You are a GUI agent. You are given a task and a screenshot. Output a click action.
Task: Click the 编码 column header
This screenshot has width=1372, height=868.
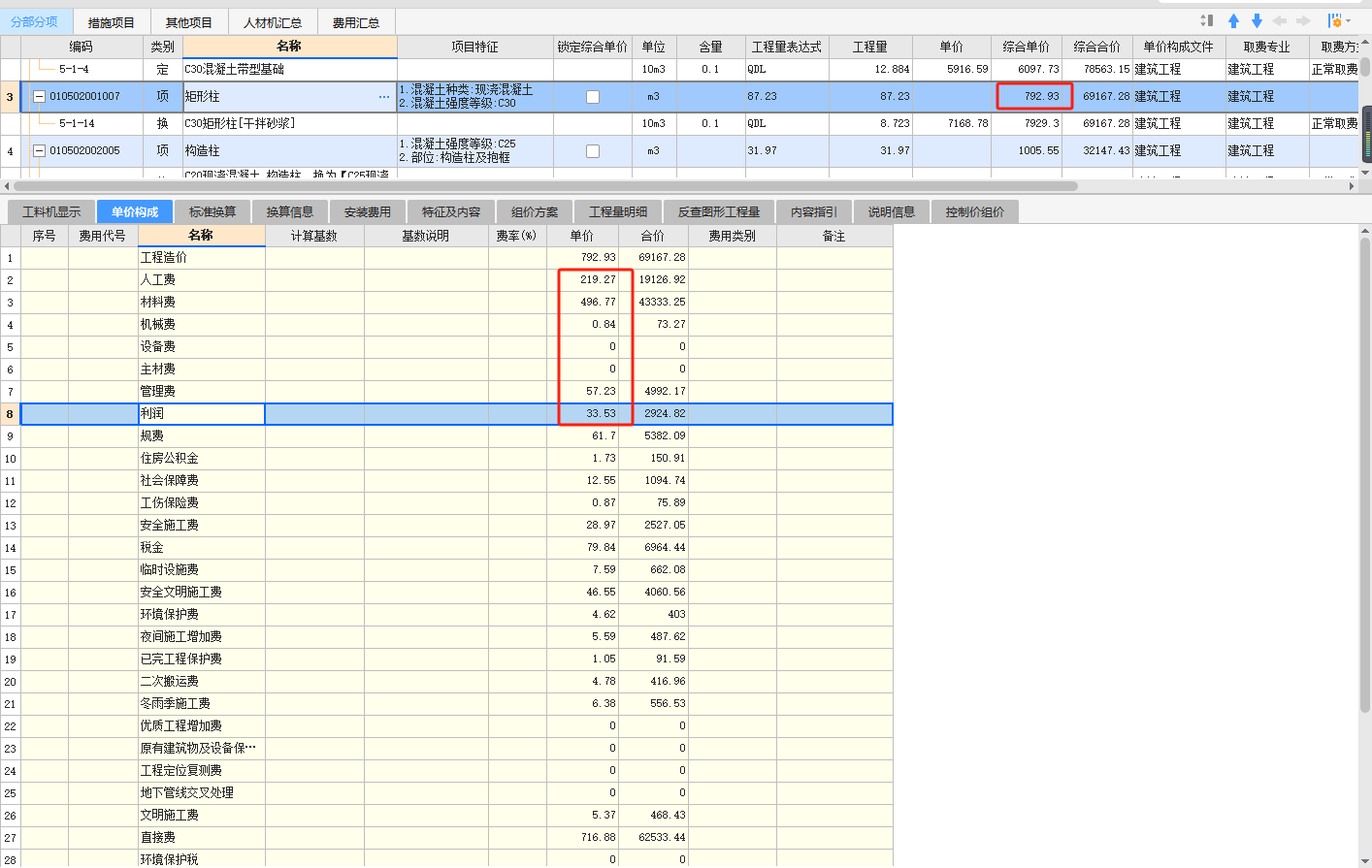[x=82, y=47]
